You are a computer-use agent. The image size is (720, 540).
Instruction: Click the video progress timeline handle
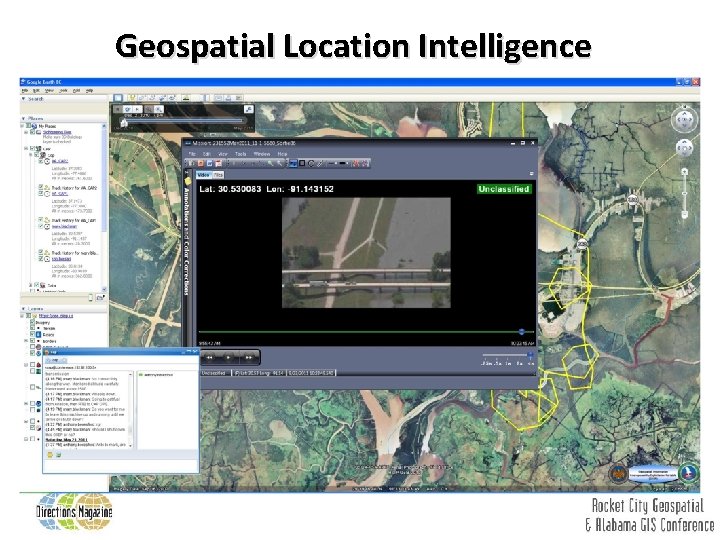[522, 332]
